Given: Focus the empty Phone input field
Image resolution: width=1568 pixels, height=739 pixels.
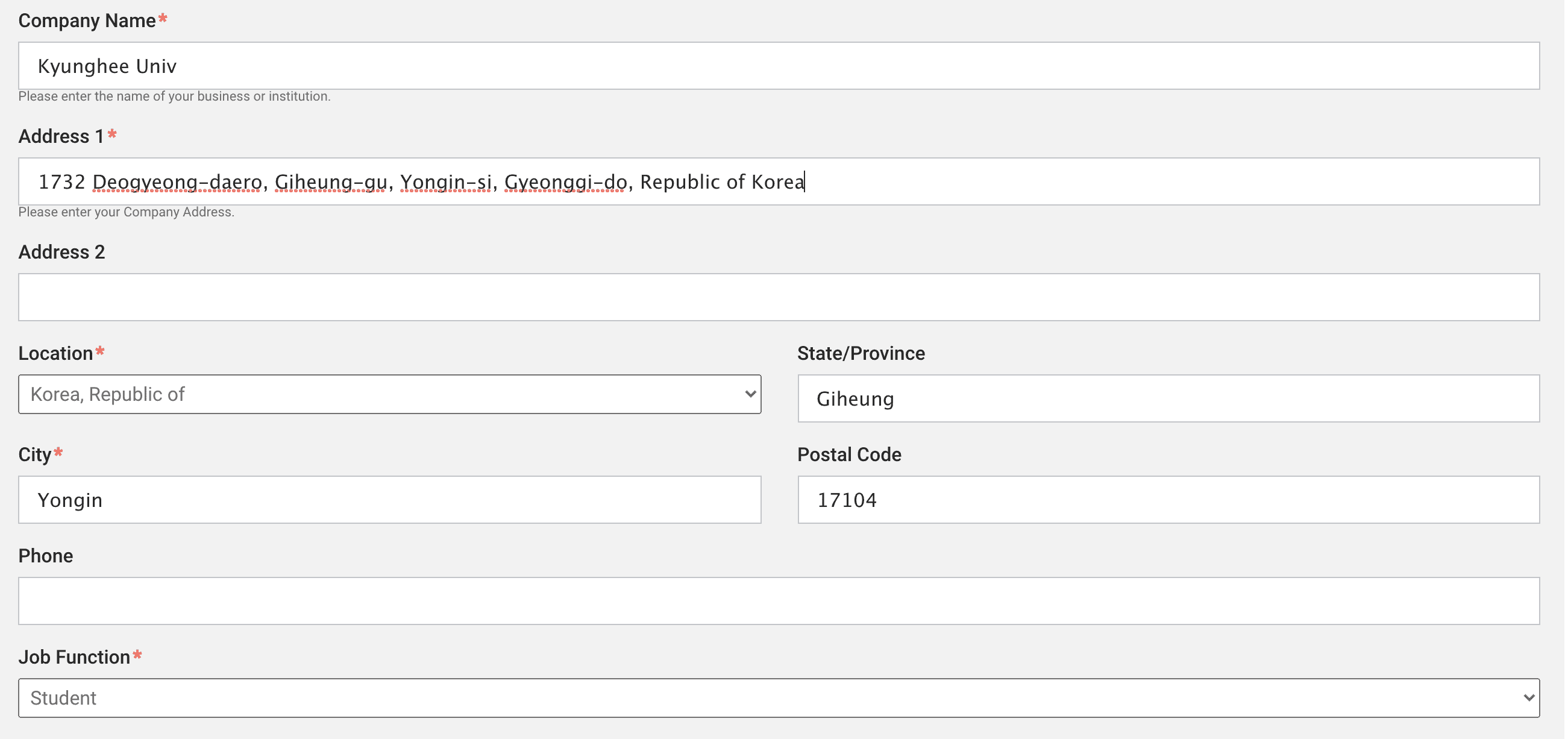Looking at the screenshot, I should (x=778, y=601).
